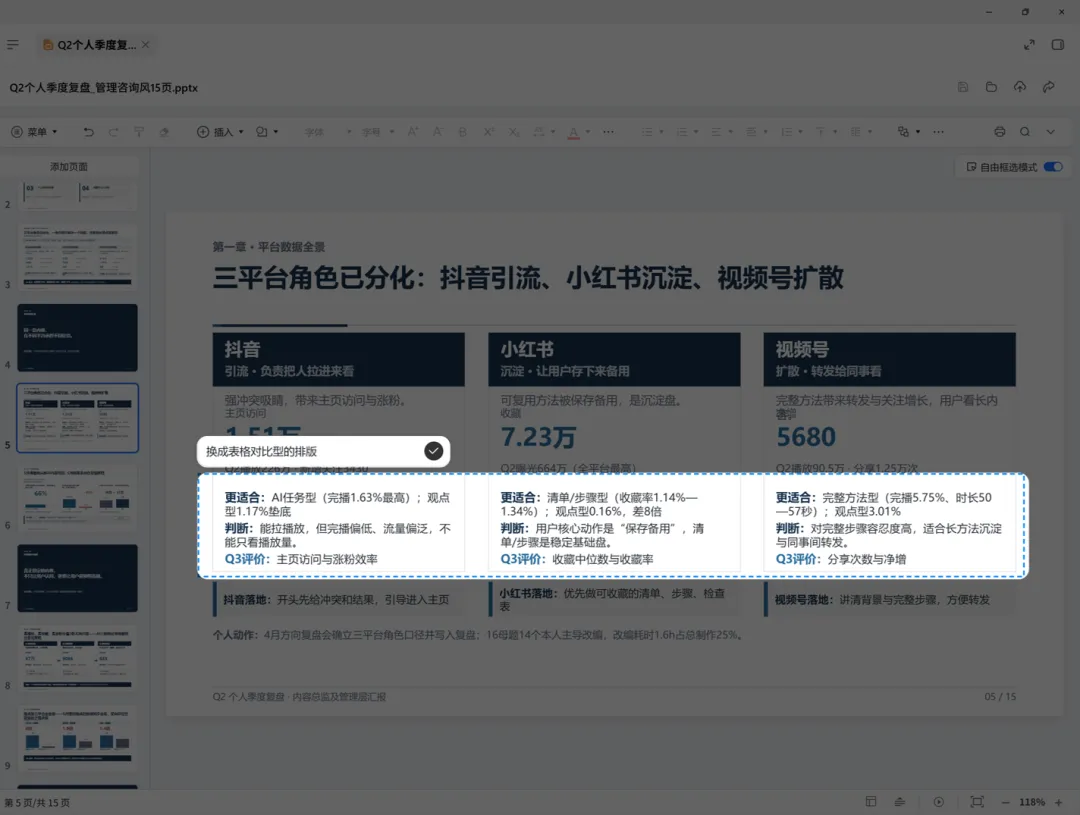Viewport: 1080px width, 815px height.
Task: Click the expand fullscreen arrows icon
Action: (1029, 45)
